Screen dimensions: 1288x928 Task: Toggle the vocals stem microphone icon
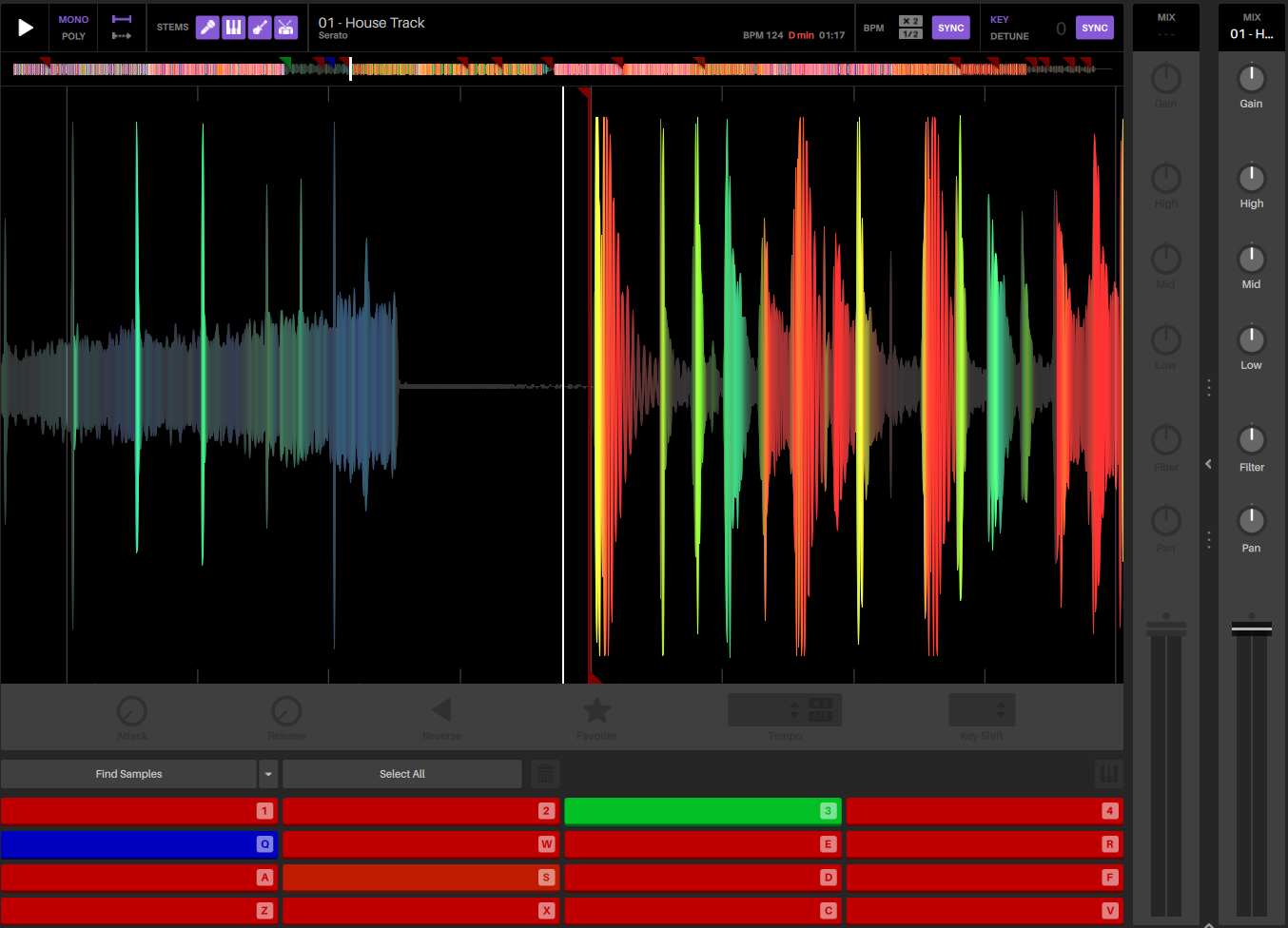[207, 28]
